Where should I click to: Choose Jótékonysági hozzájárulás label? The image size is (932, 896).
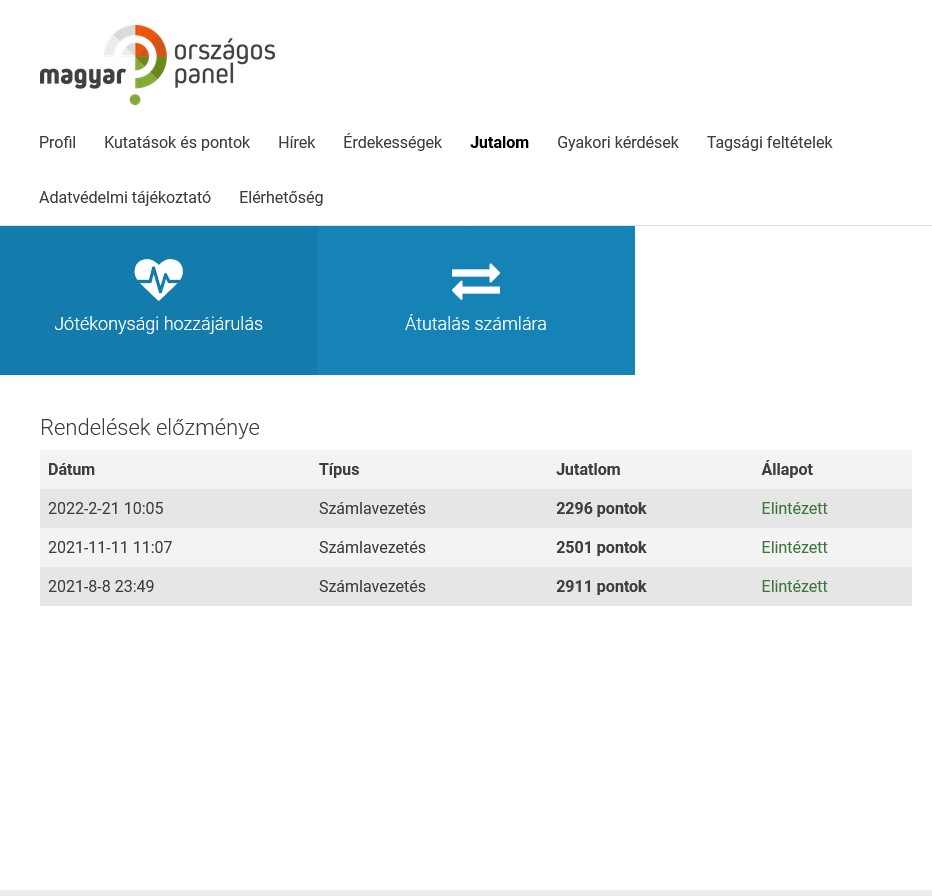158,324
